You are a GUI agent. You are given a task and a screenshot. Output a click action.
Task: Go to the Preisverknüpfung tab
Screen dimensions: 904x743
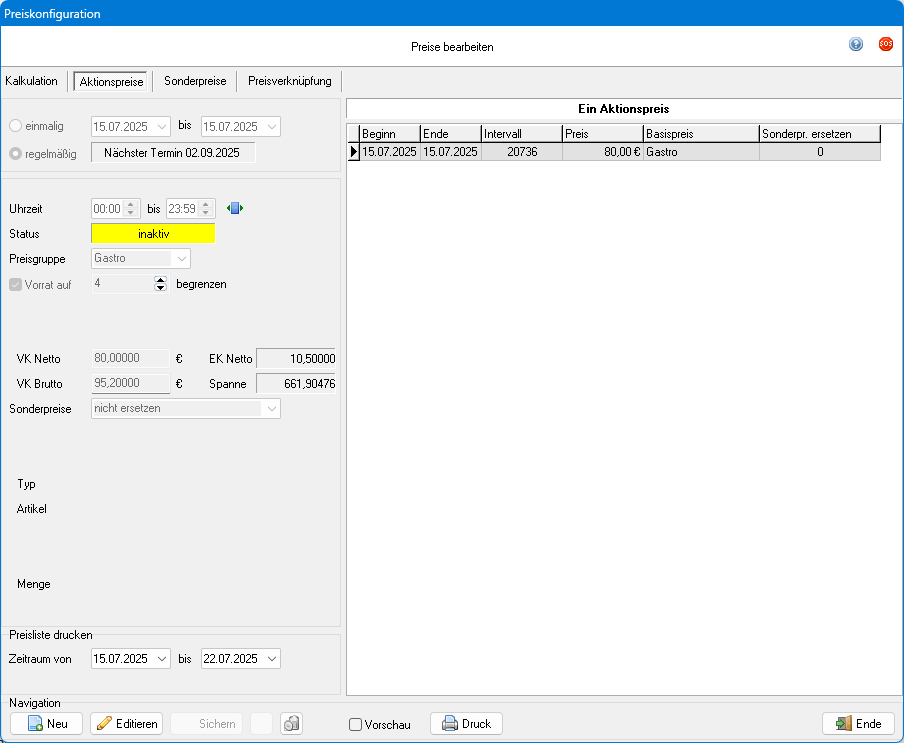[289, 81]
